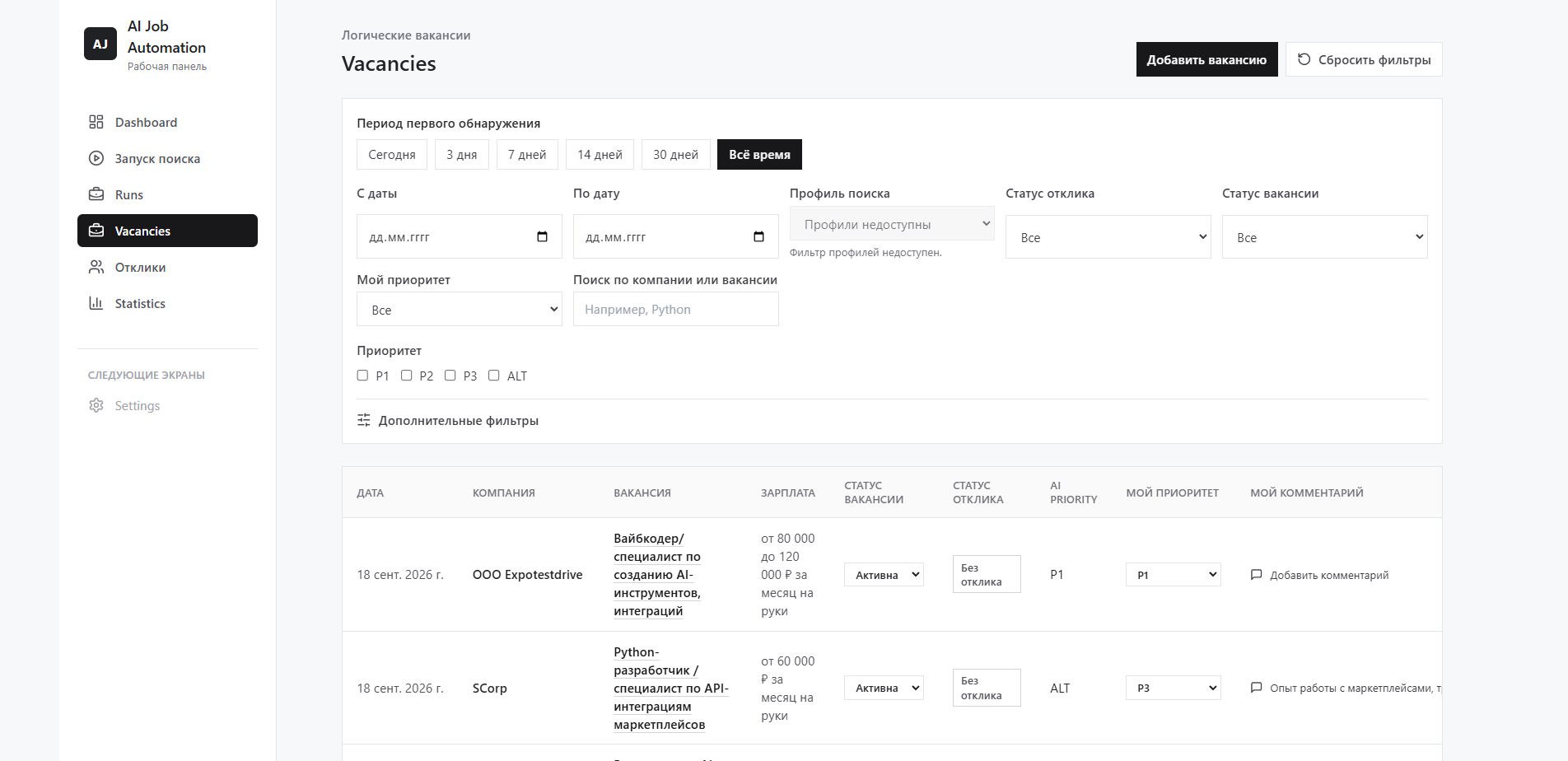This screenshot has height=761, width=1568.
Task: Click the people icon beside Отклики
Action: [96, 267]
